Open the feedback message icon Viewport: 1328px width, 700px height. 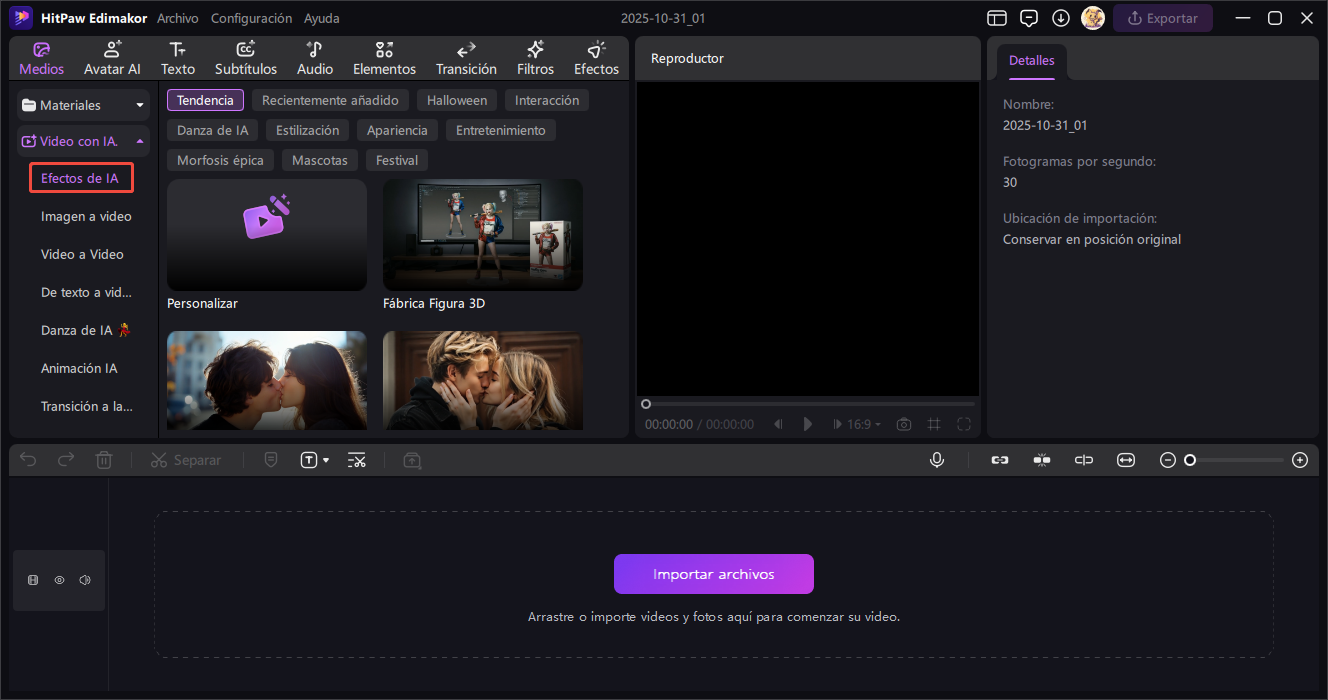point(1028,18)
